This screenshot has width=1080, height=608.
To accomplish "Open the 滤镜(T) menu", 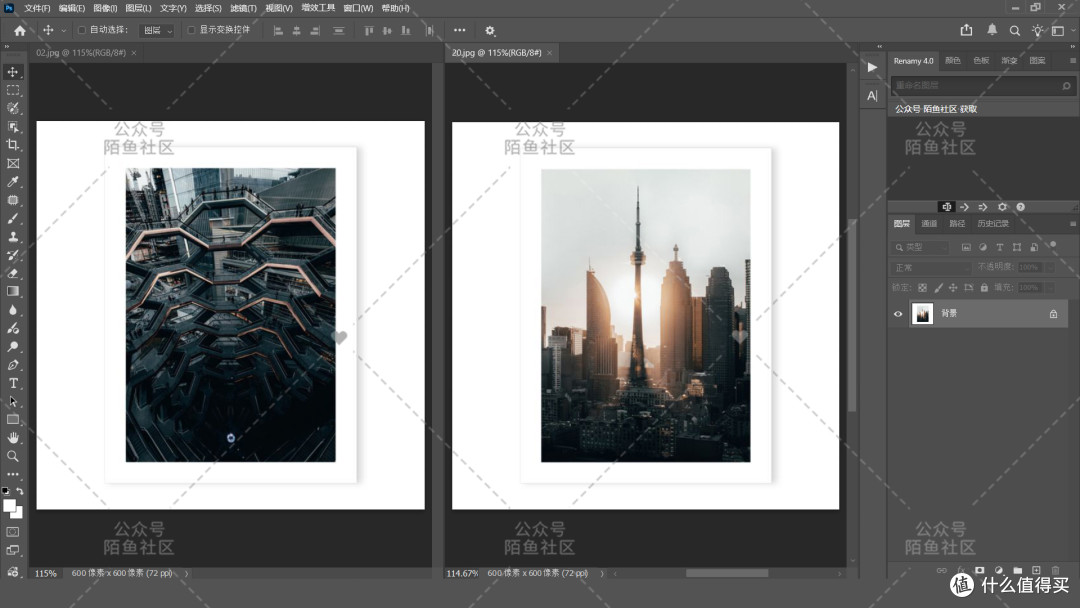I will tap(243, 8).
